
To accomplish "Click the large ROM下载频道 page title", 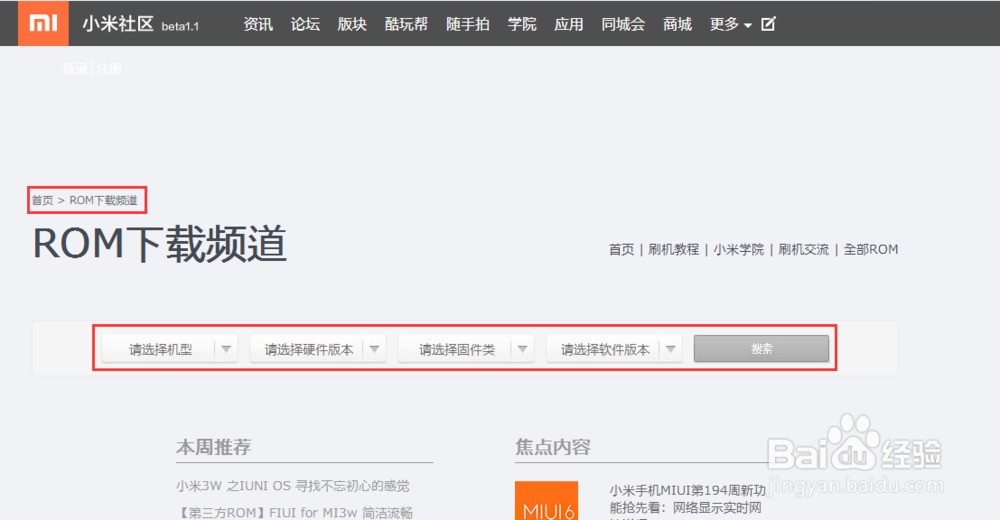I will pyautogui.click(x=159, y=244).
